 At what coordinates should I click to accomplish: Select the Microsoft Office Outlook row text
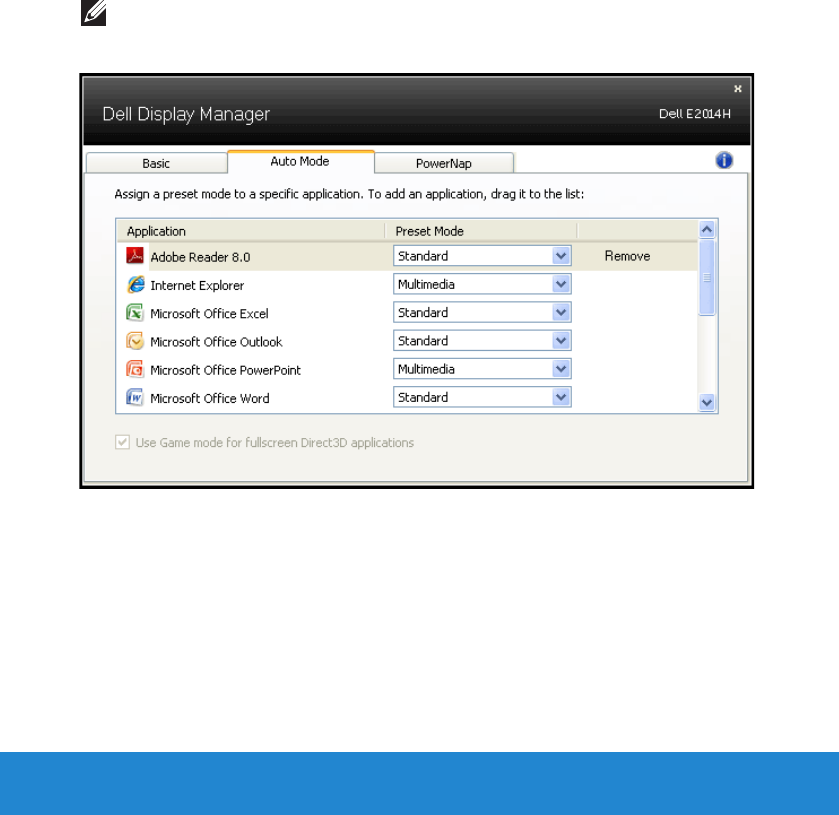pos(216,342)
